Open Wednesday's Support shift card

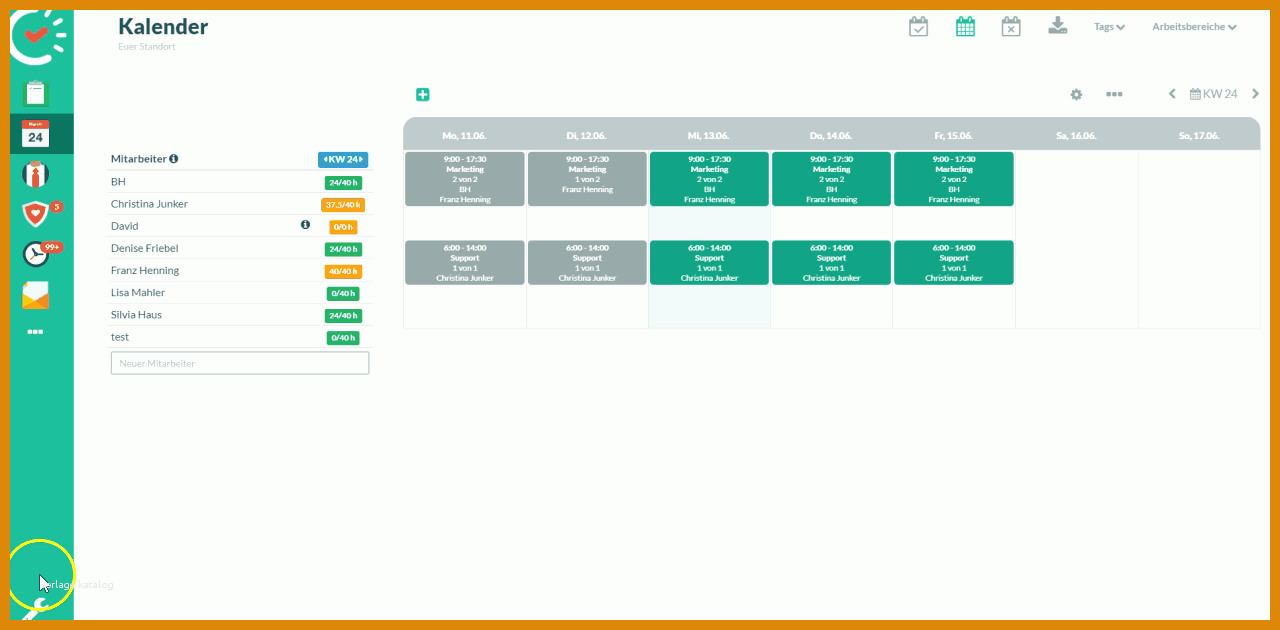click(x=709, y=263)
